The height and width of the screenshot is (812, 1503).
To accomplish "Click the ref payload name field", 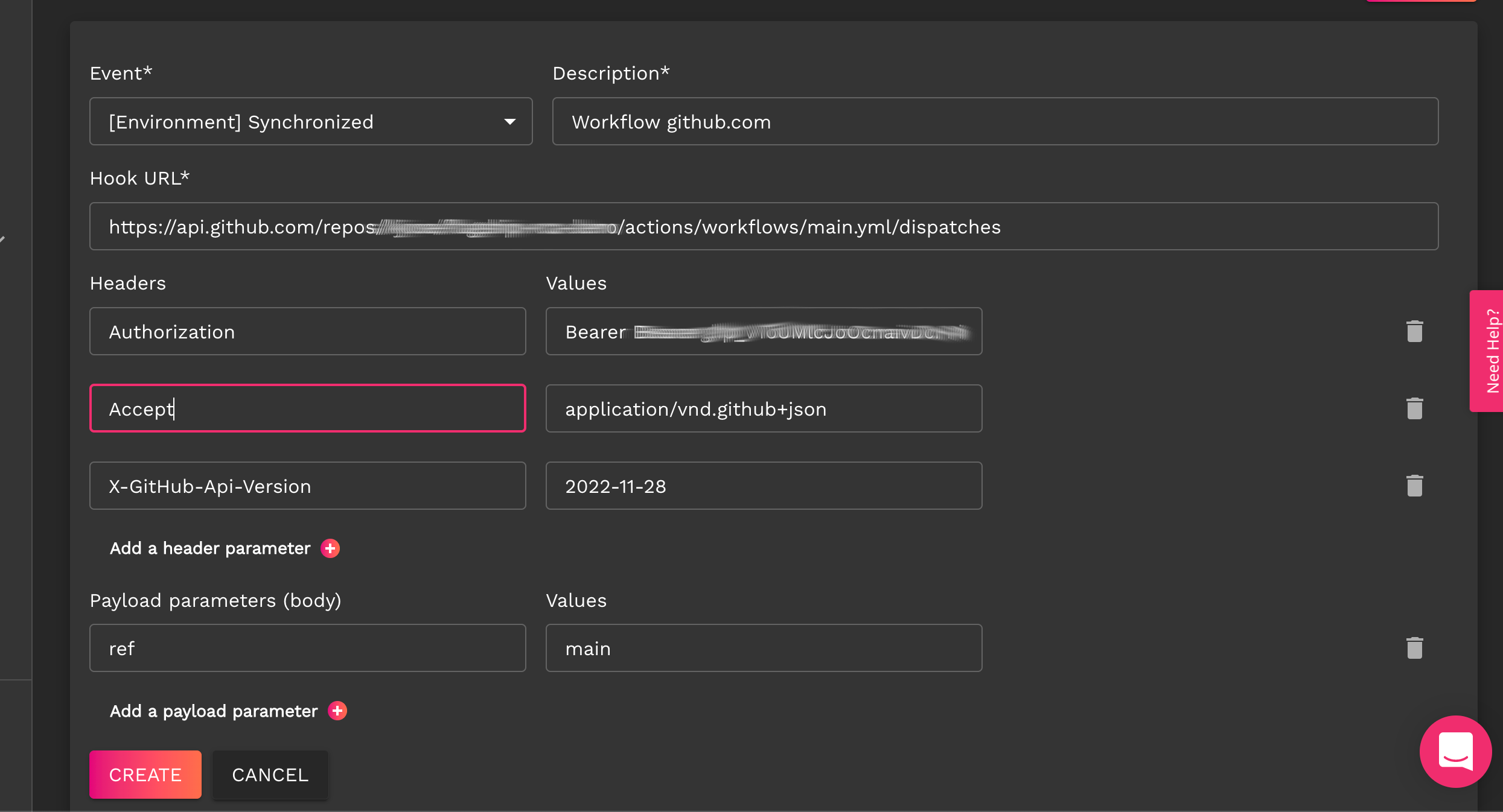I will (308, 648).
